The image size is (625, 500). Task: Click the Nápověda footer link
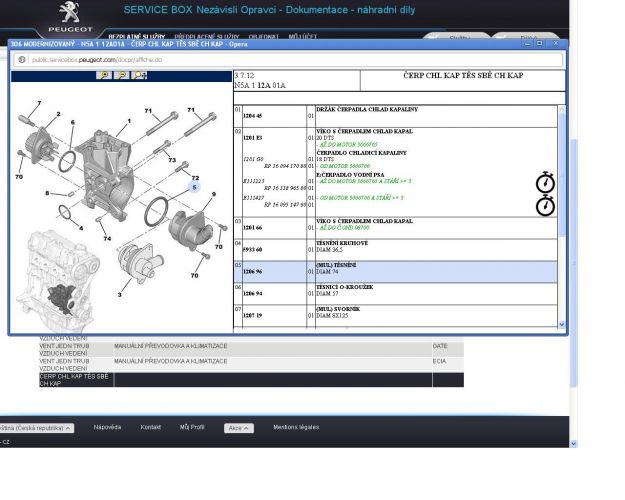[107, 427]
